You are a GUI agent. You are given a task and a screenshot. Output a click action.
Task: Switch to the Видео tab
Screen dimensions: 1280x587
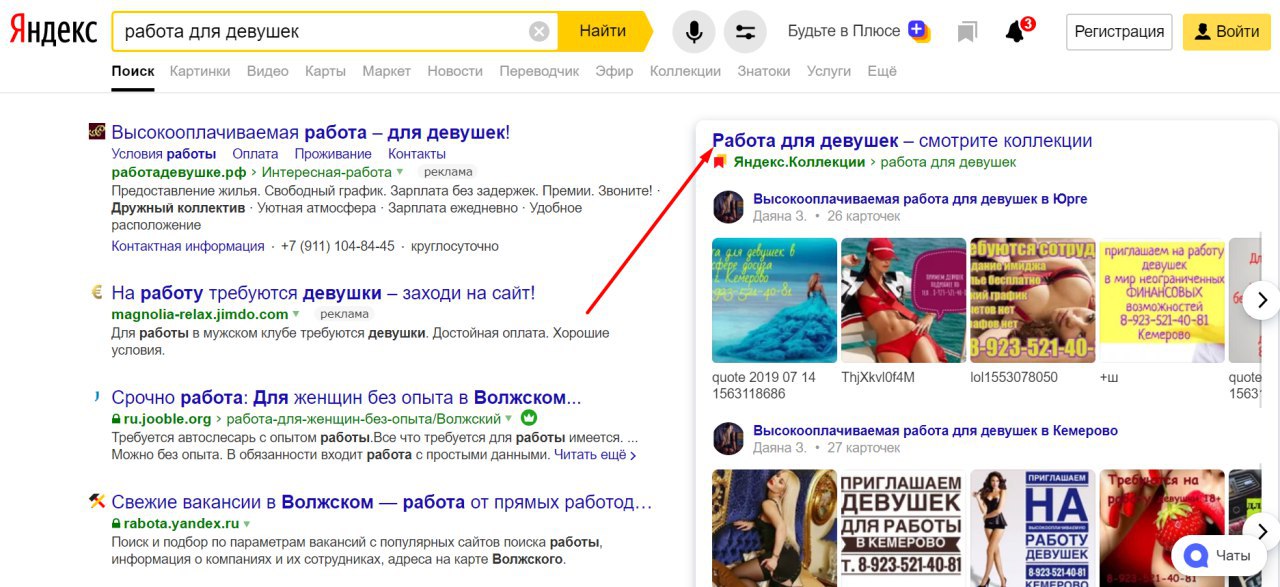267,71
